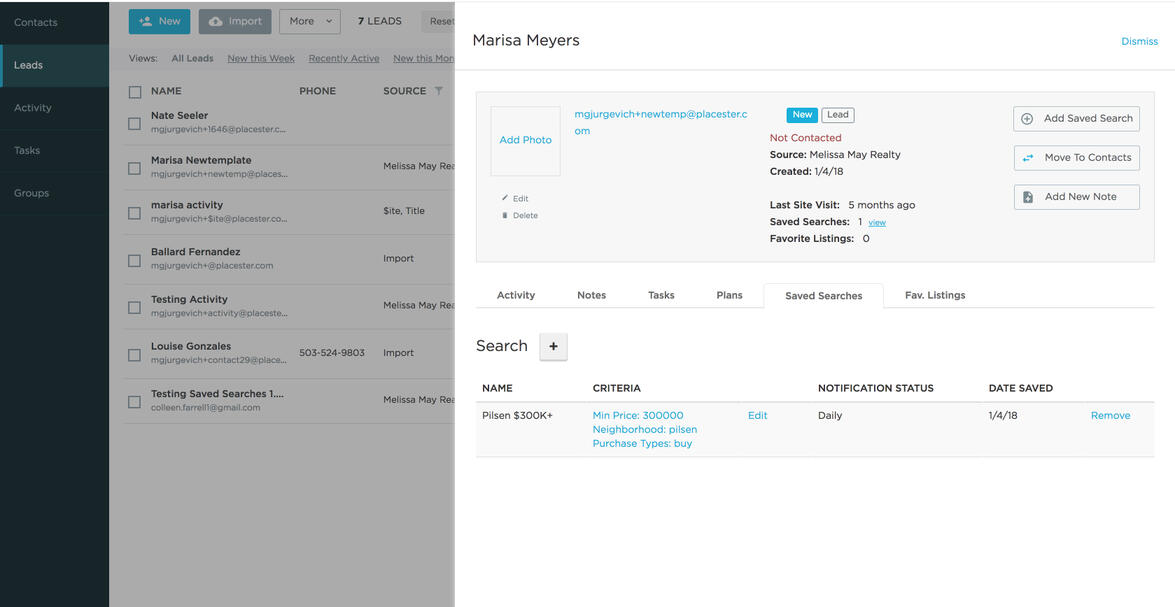Click the plus icon next to Search
This screenshot has height=607, width=1175.
point(553,346)
